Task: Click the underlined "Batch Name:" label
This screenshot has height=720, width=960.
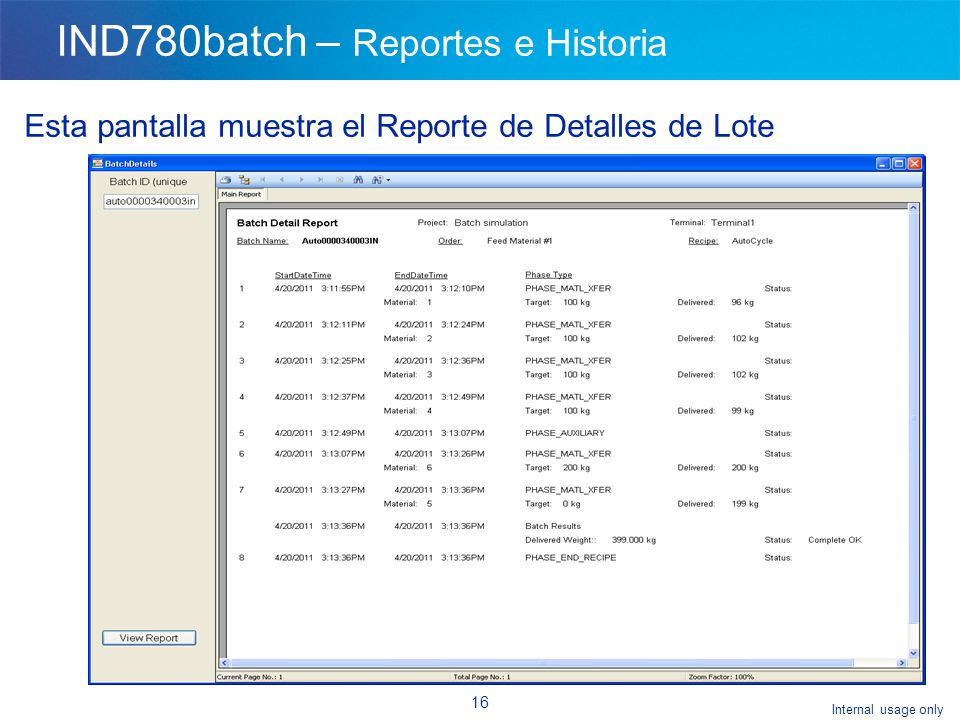Action: pyautogui.click(x=262, y=241)
